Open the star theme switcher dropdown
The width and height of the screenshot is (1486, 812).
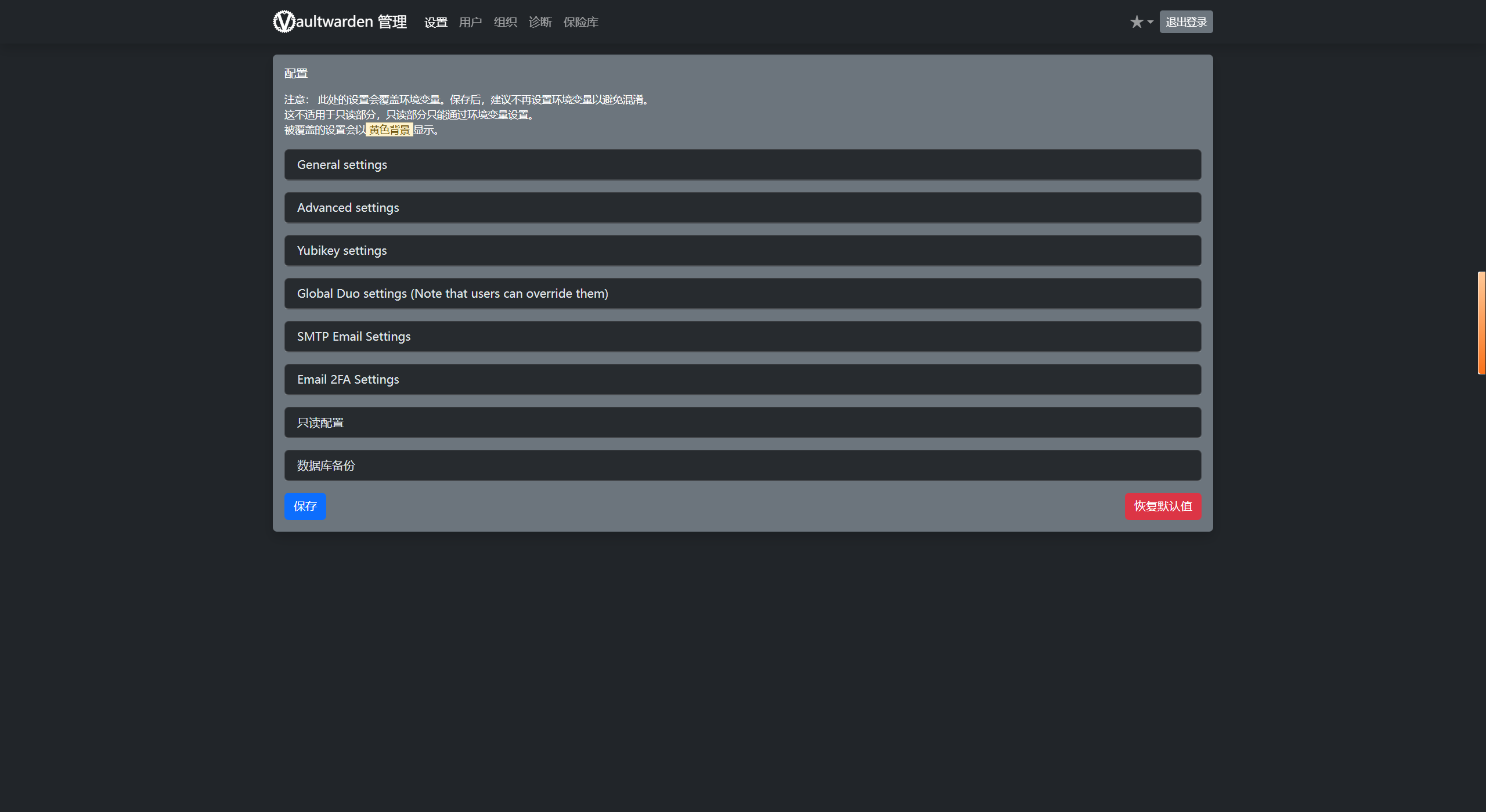coord(1141,22)
